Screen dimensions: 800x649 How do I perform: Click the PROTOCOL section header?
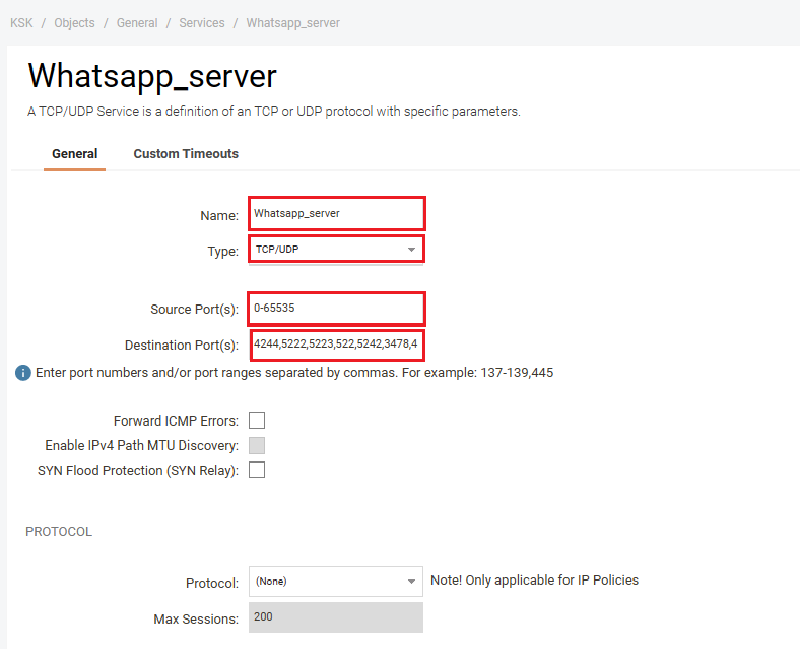(x=58, y=532)
